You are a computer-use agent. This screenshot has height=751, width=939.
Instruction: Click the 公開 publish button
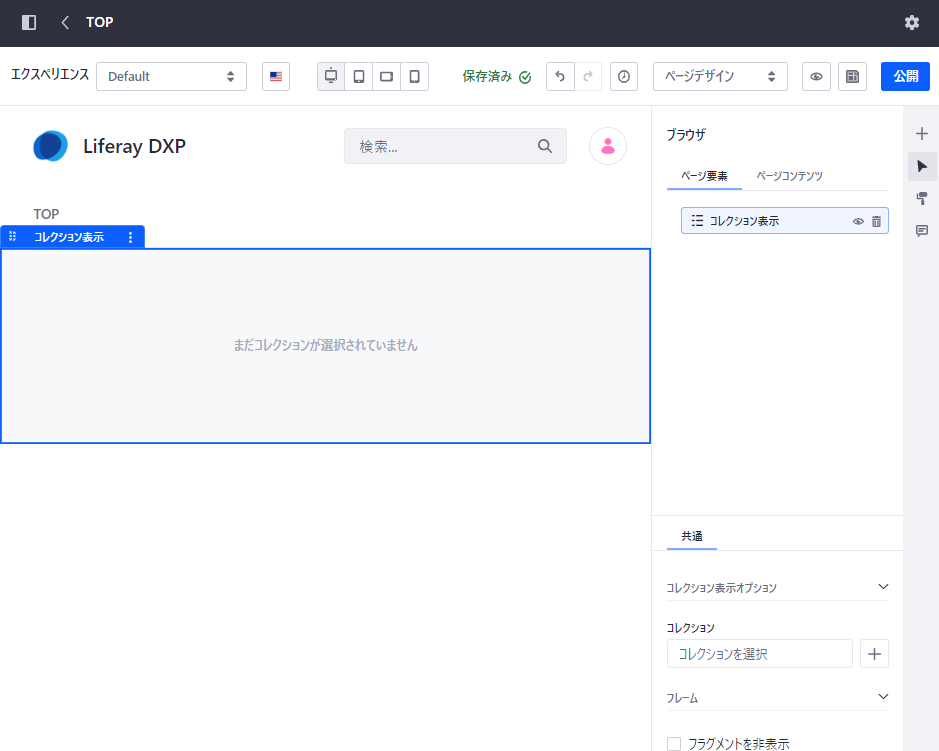[905, 77]
